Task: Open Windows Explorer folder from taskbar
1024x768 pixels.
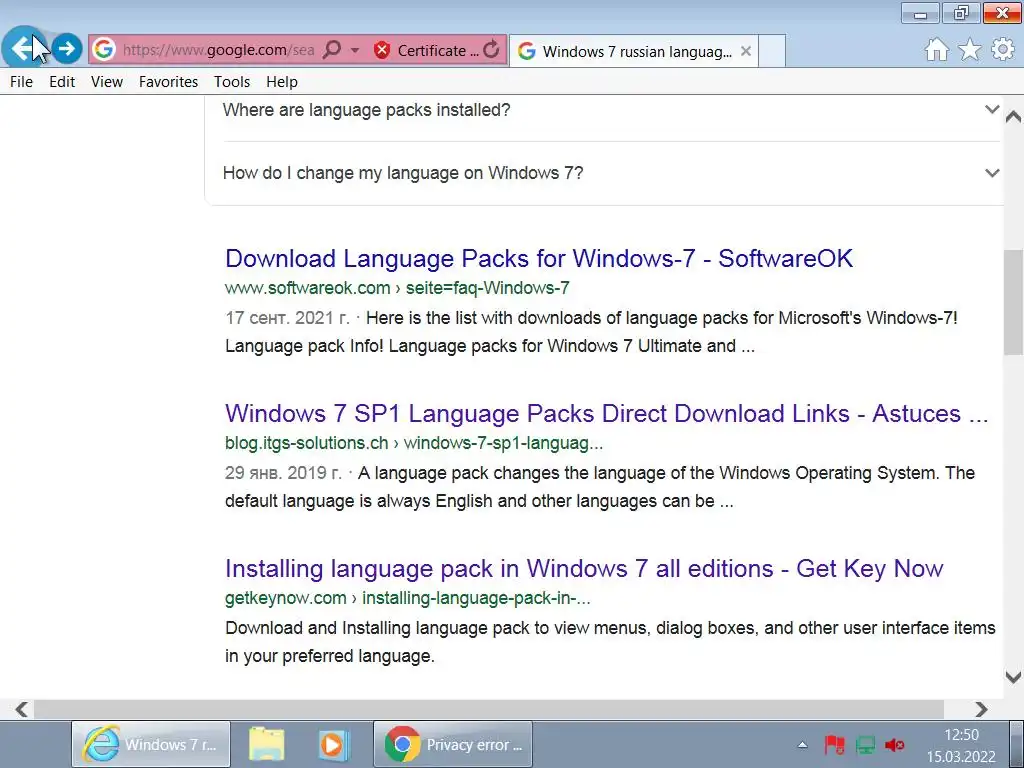Action: click(267, 744)
